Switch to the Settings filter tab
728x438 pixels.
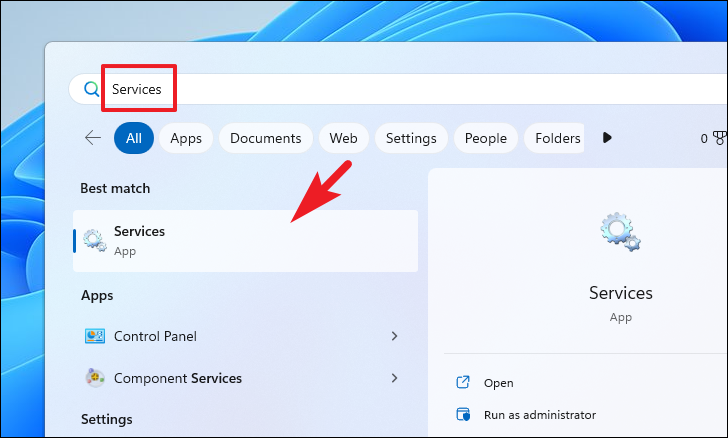tap(411, 138)
